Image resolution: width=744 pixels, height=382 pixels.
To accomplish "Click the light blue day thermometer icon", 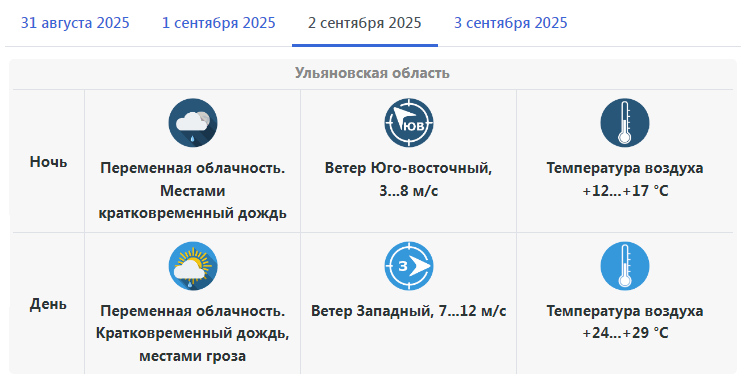I will point(624,266).
